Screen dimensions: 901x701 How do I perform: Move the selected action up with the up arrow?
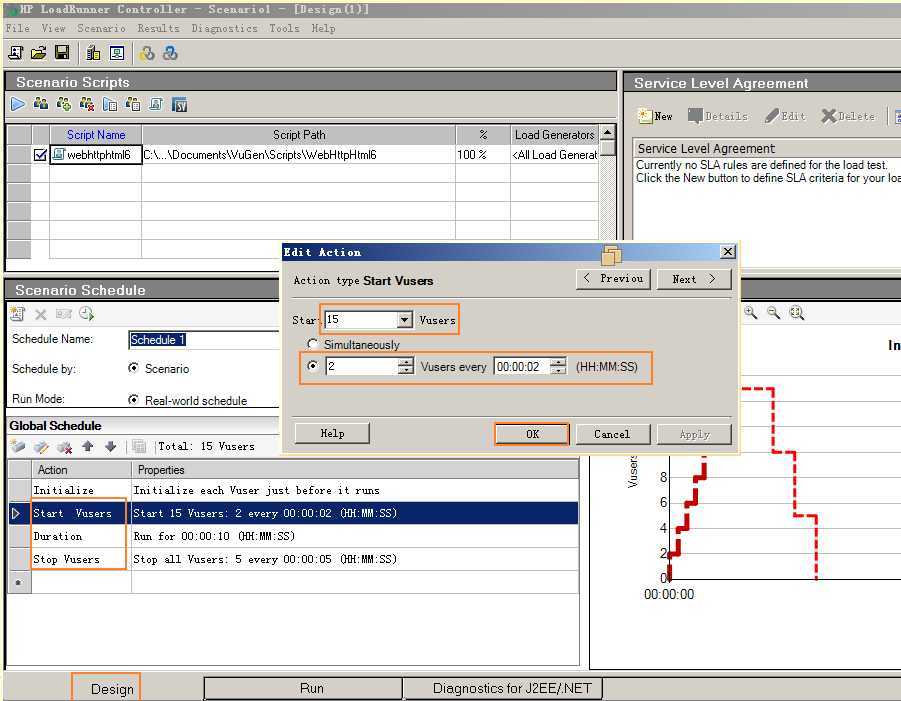pos(87,446)
